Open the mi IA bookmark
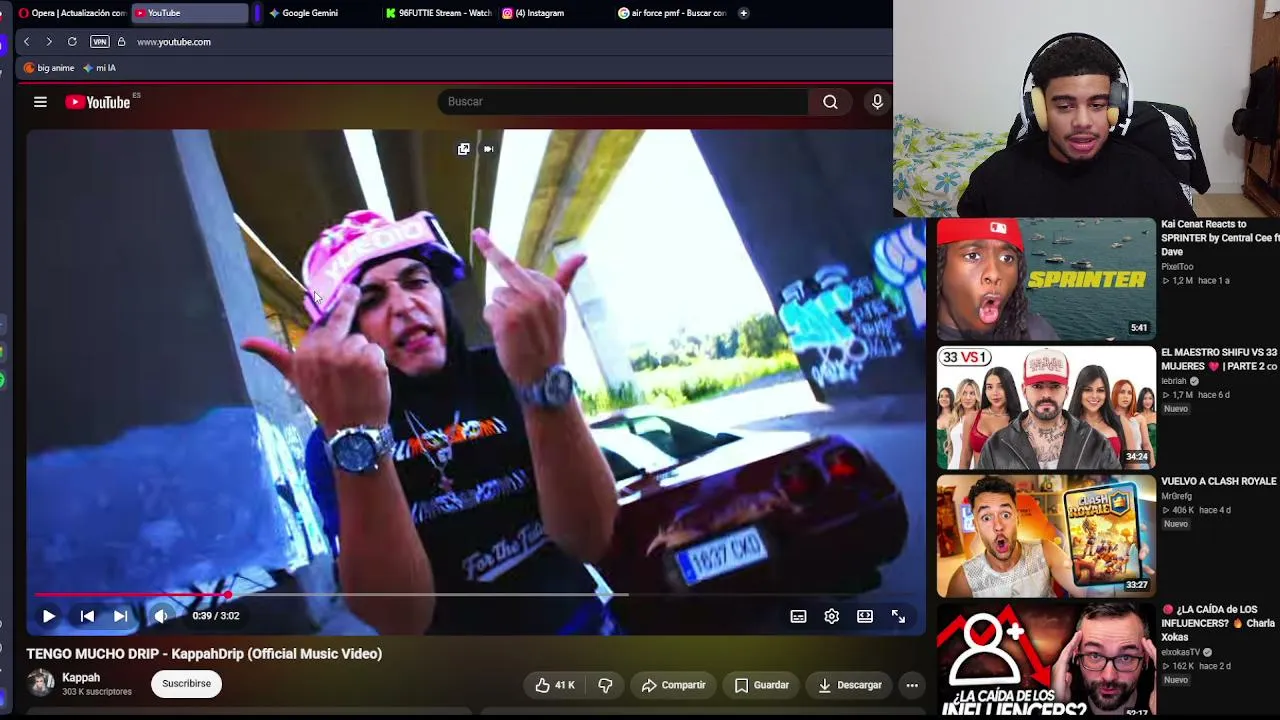1280x720 pixels. (100, 68)
